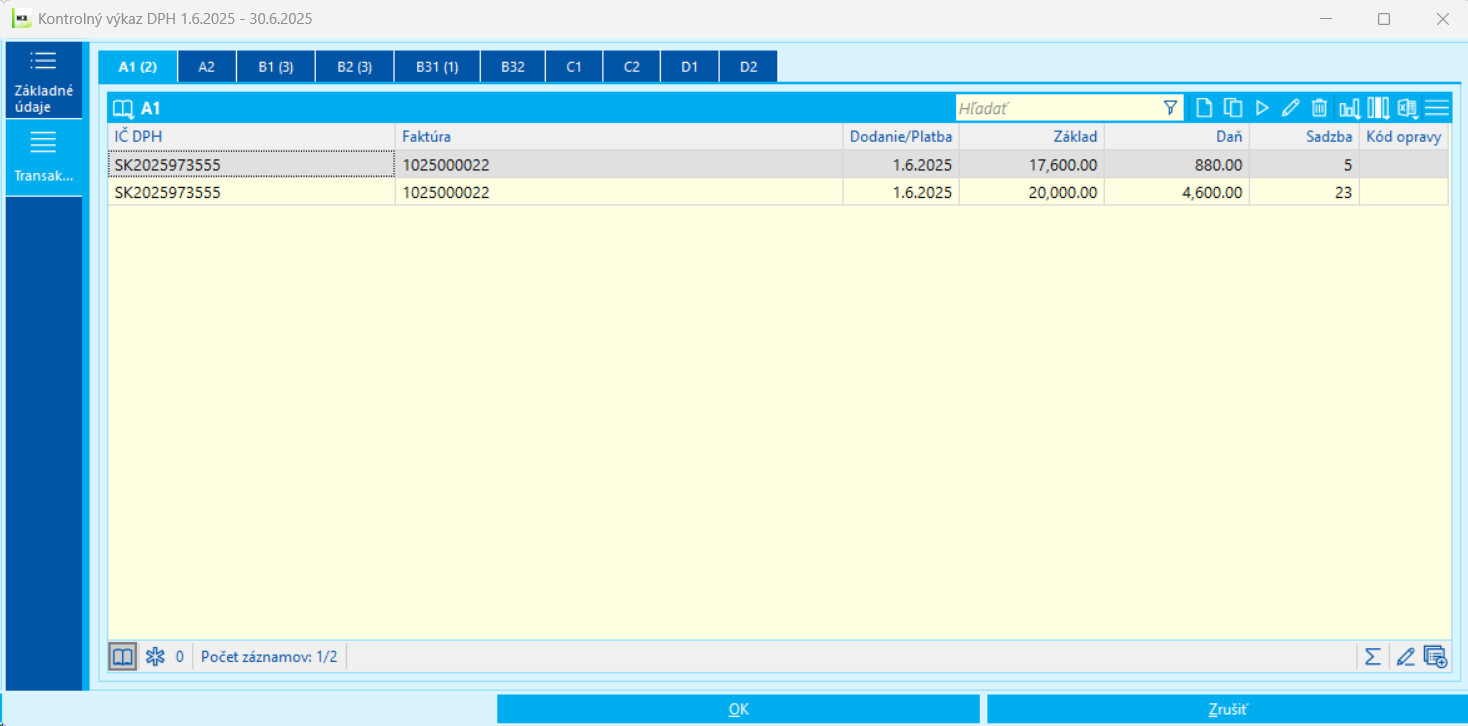Image resolution: width=1468 pixels, height=726 pixels.
Task: Click the IČ DPH cell in the 17,600.00 row
Action: [252, 165]
